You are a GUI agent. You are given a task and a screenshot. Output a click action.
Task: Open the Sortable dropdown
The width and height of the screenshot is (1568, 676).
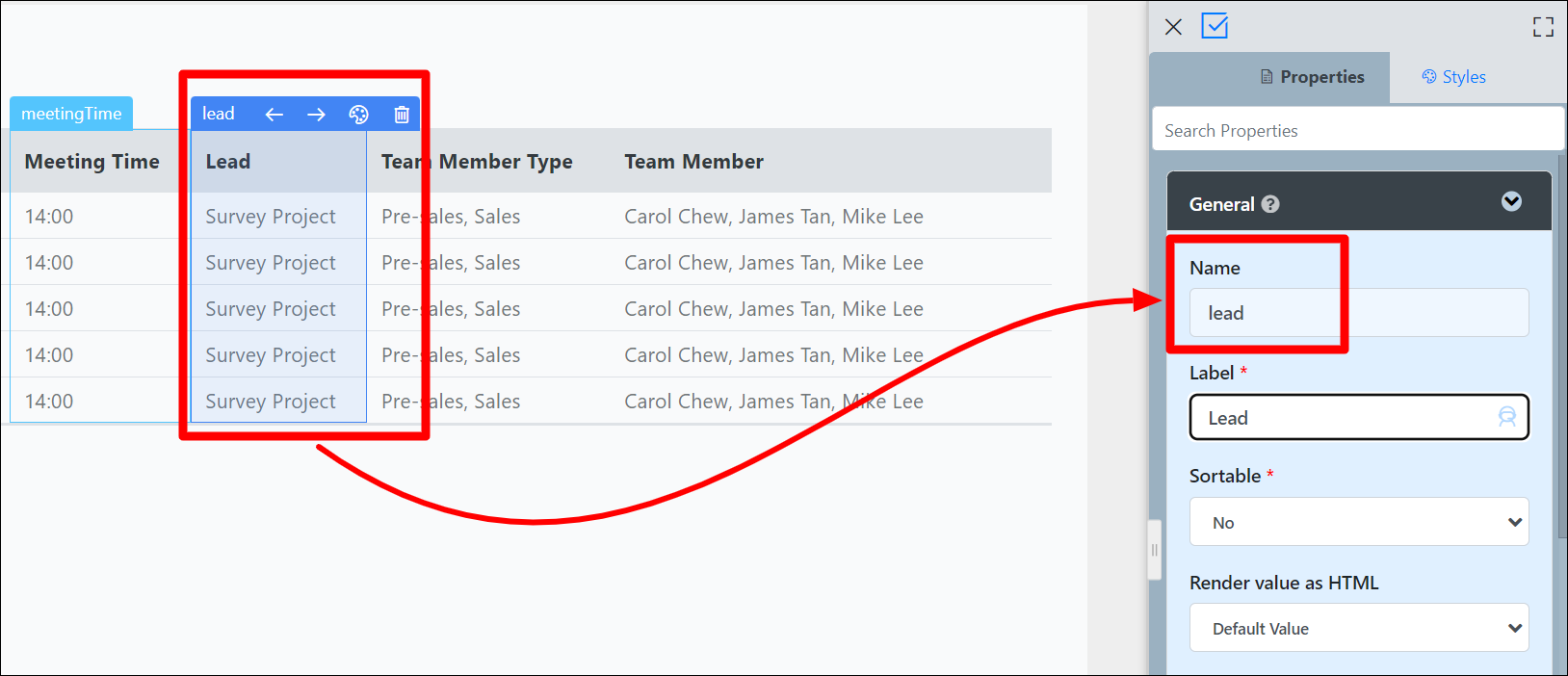click(x=1359, y=522)
